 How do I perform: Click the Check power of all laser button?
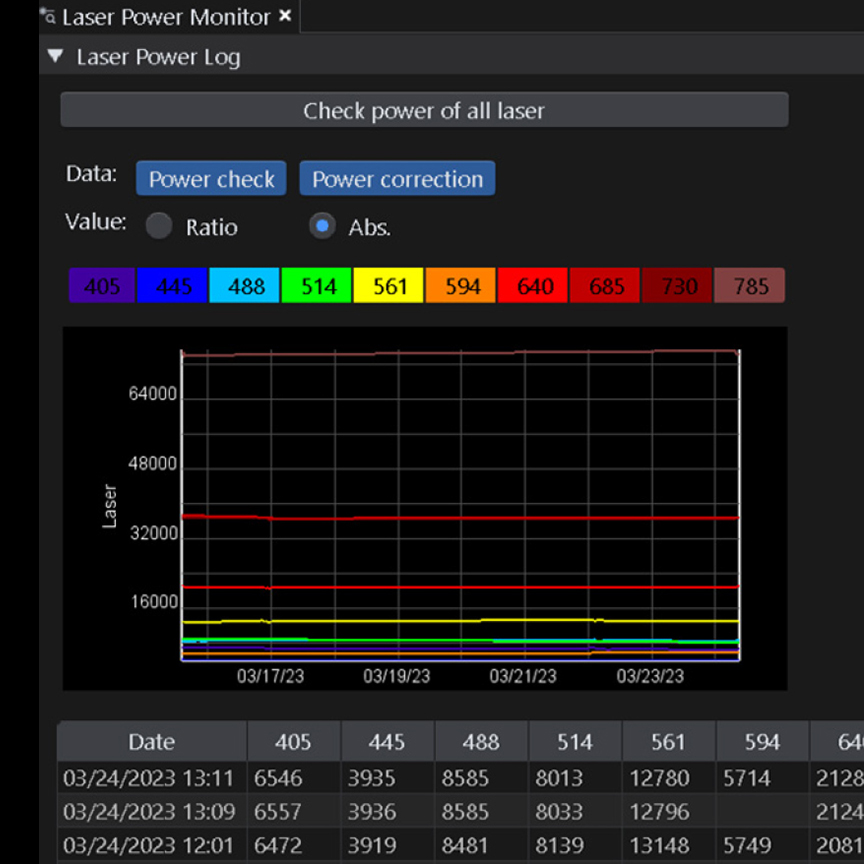(x=424, y=110)
